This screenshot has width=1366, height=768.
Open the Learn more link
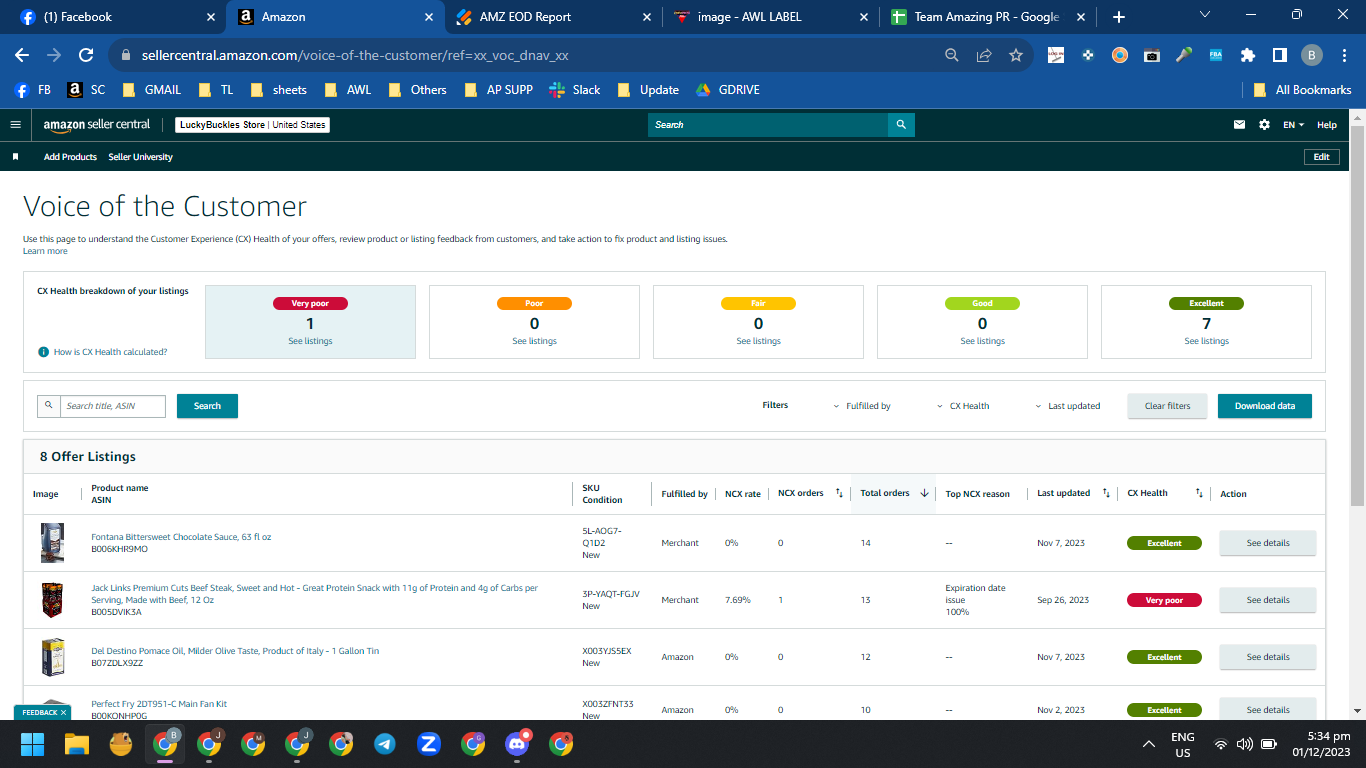(45, 251)
